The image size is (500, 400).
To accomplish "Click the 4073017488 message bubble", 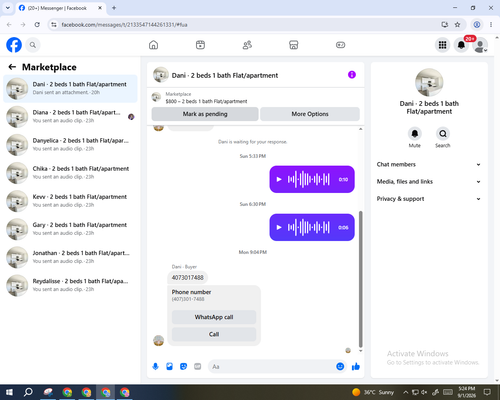I will coord(188,278).
